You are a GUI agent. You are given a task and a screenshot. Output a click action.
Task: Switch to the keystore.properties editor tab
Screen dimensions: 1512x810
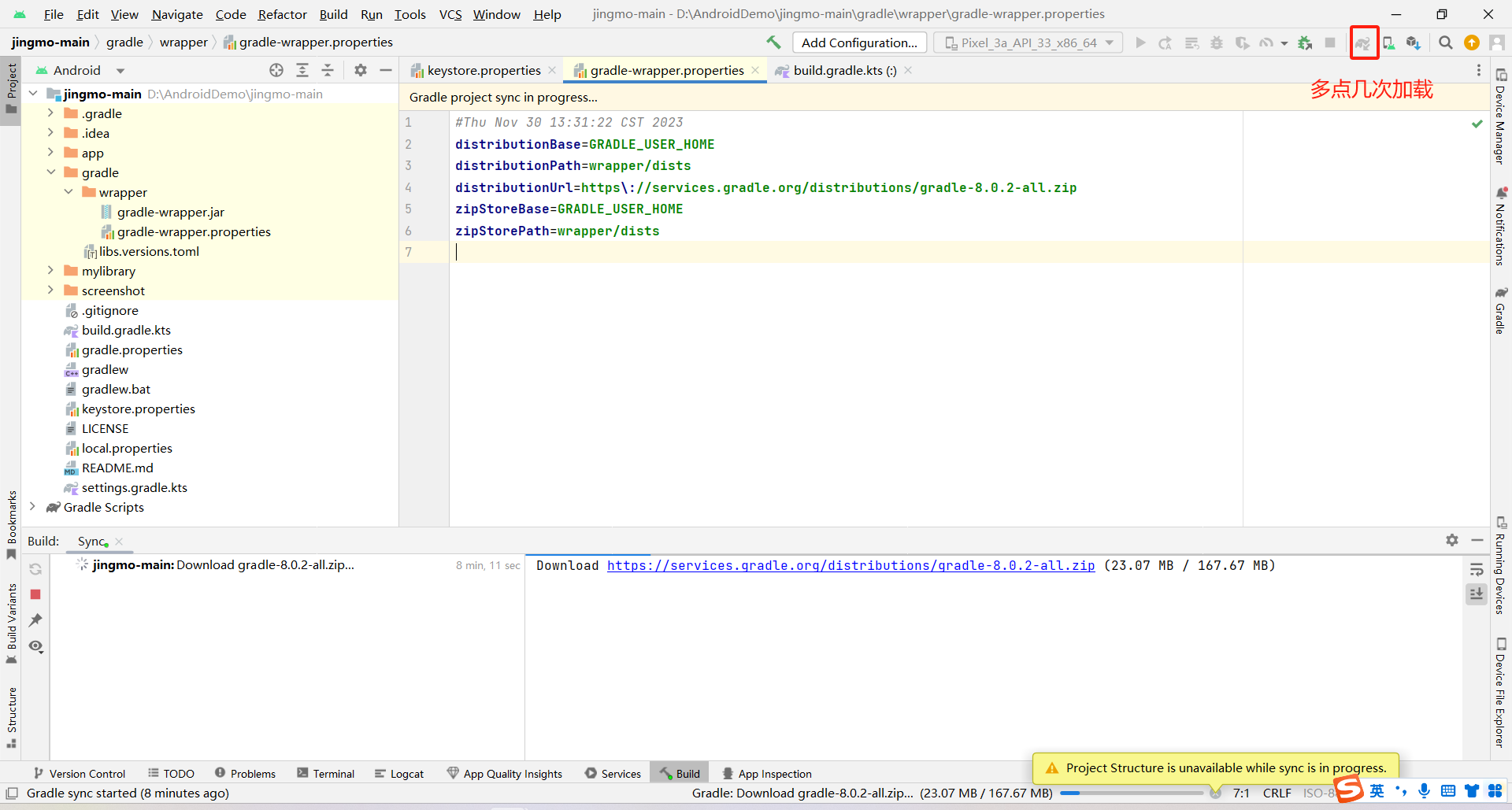coord(484,70)
